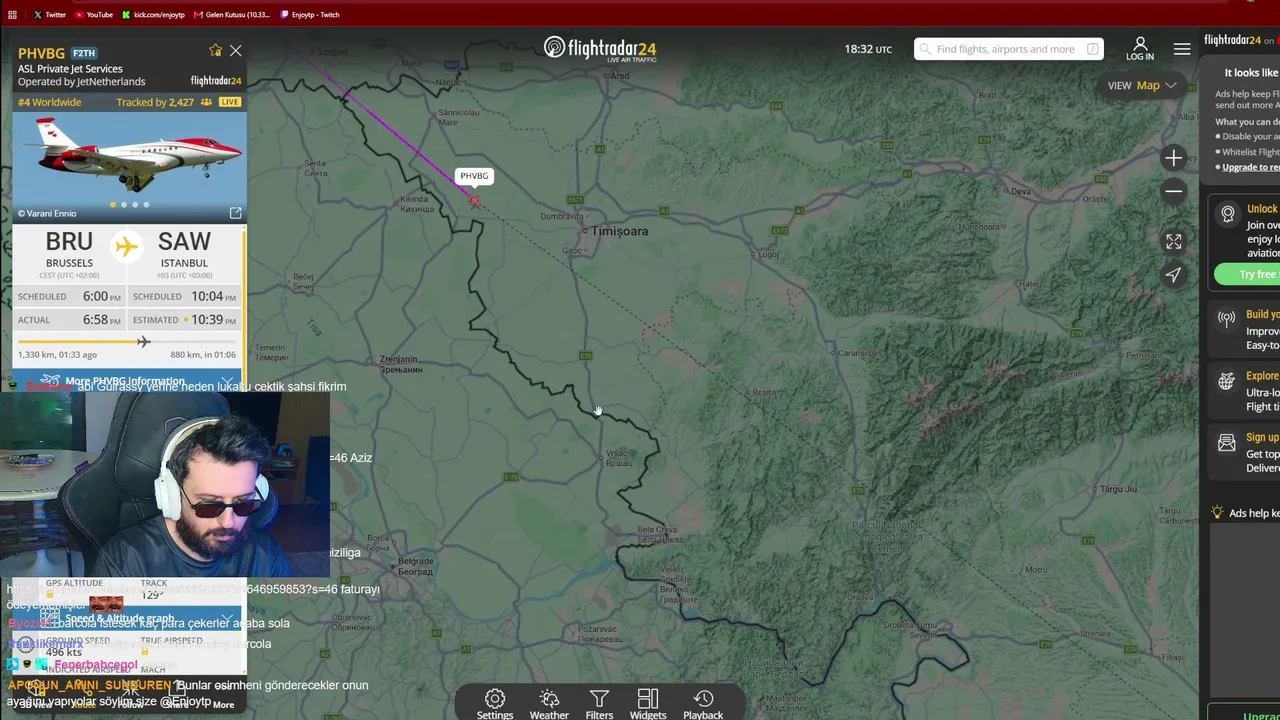Select the second photo carousel dot
Viewport: 1280px width, 720px height.
(x=124, y=205)
